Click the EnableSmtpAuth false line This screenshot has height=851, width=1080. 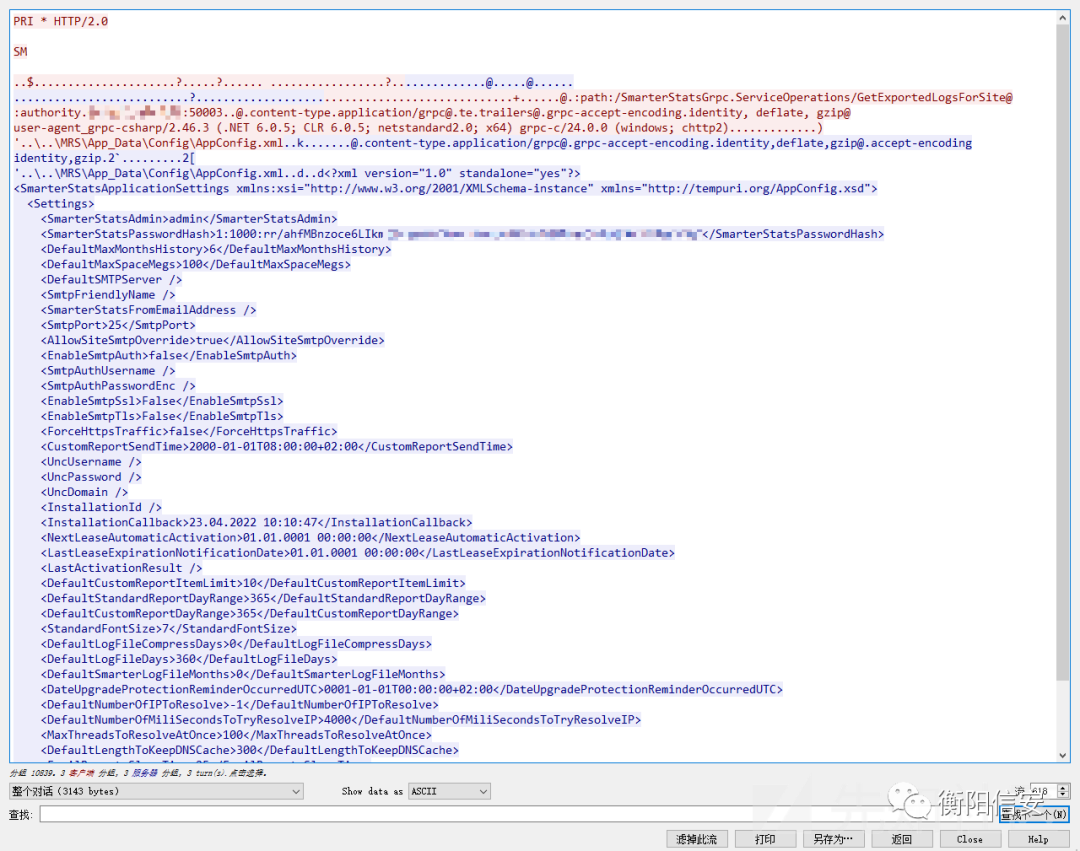169,355
